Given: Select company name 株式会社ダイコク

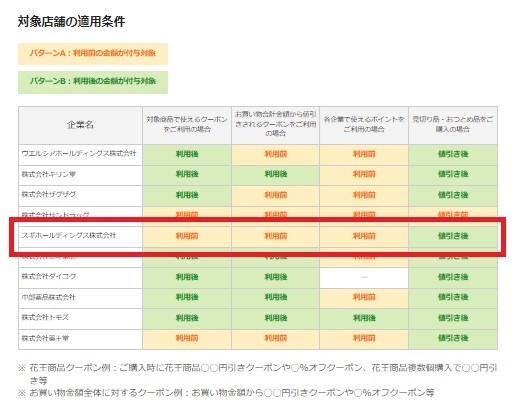Looking at the screenshot, I should click(49, 276).
